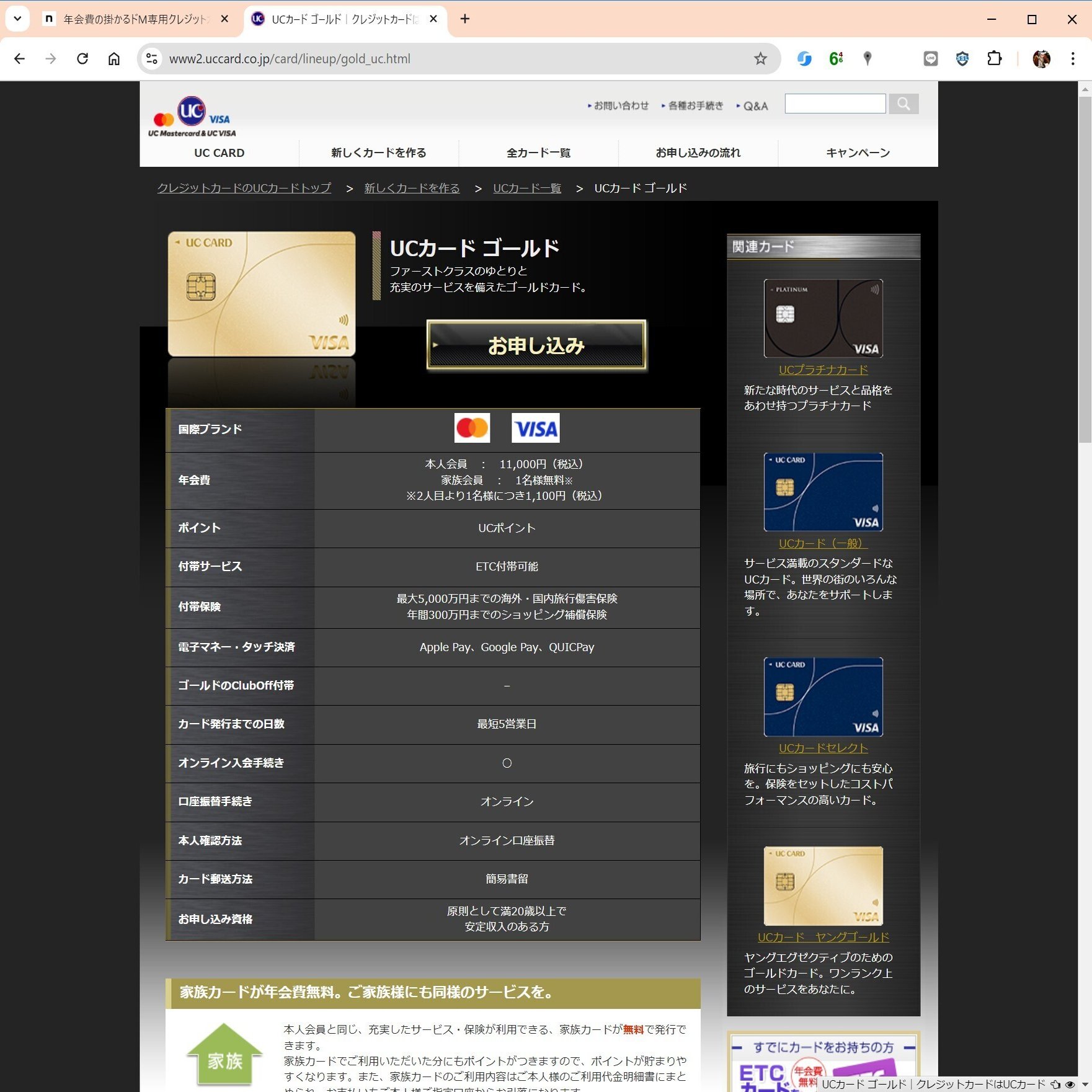This screenshot has height=1092, width=1092.
Task: Open the UC CARD nav menu
Action: click(x=220, y=153)
